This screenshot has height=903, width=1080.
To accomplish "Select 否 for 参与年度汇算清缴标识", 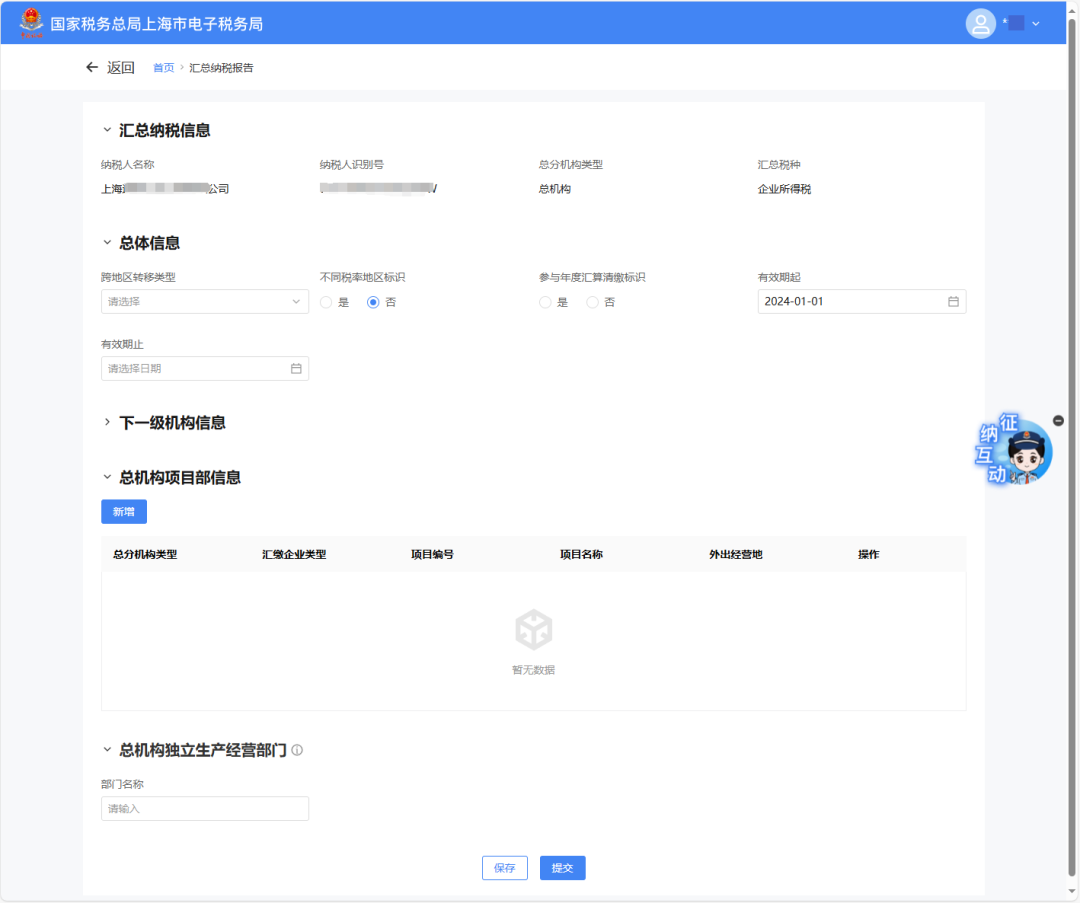I will pos(591,301).
